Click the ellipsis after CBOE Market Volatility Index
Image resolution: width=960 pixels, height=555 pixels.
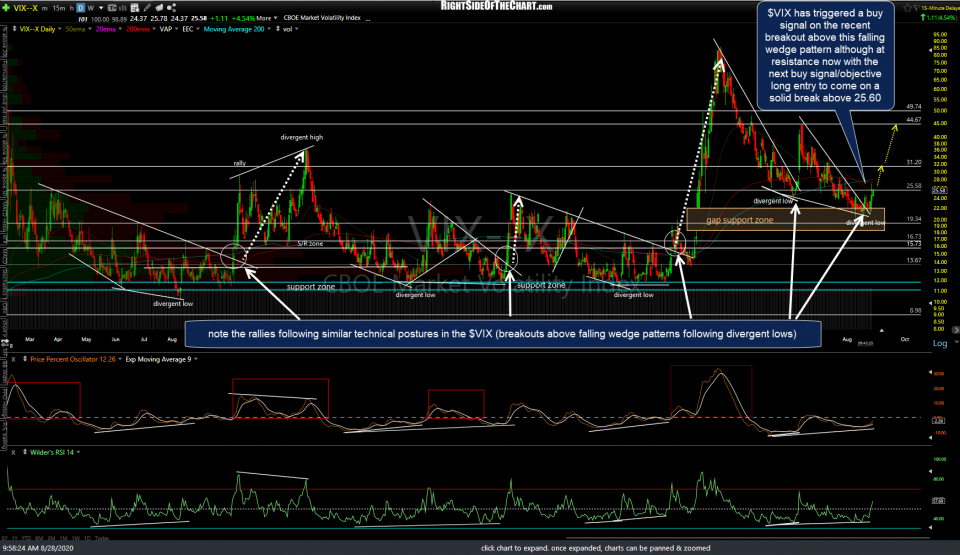tap(368, 20)
